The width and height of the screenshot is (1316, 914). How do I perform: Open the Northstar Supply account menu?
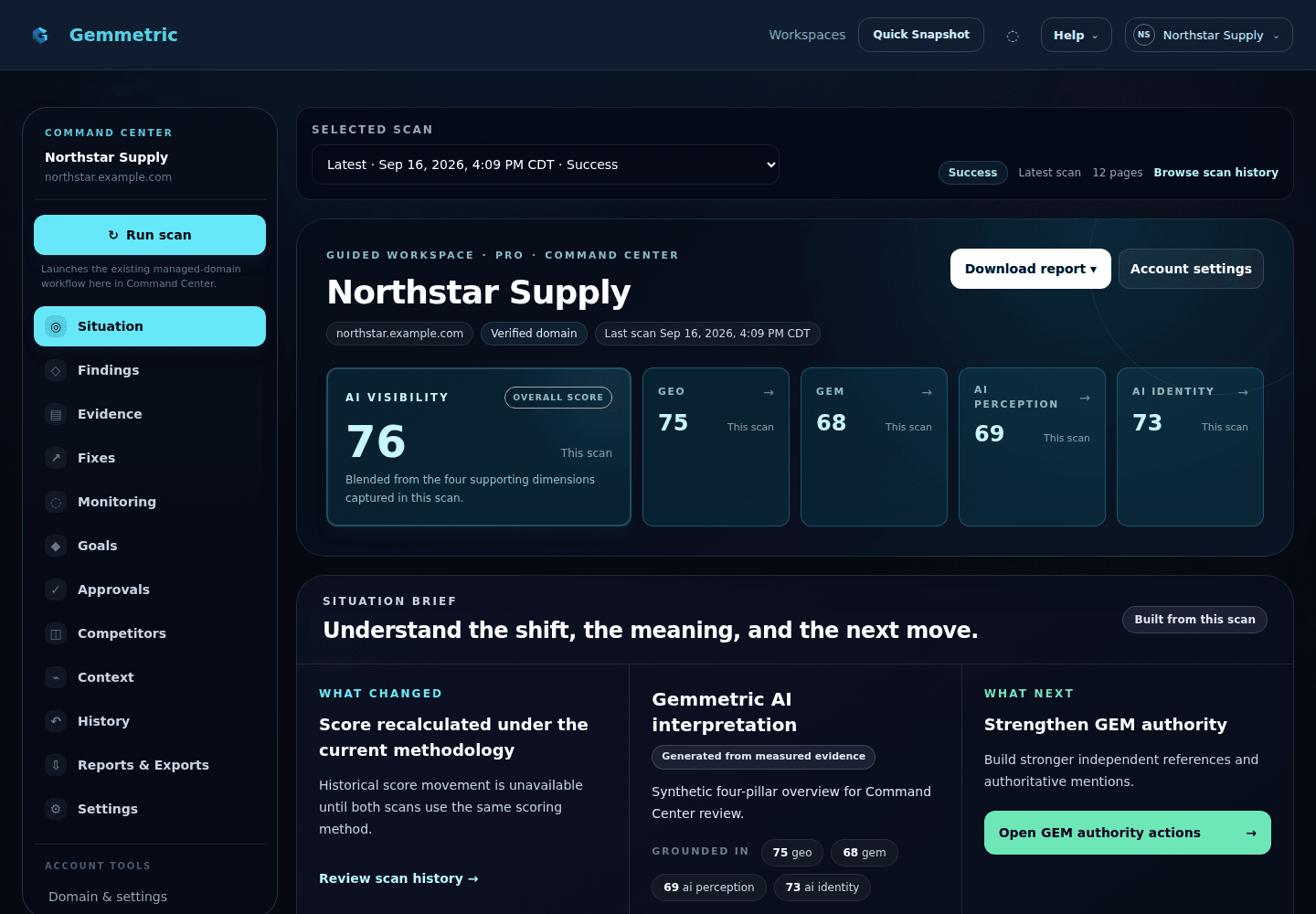[x=1209, y=35]
